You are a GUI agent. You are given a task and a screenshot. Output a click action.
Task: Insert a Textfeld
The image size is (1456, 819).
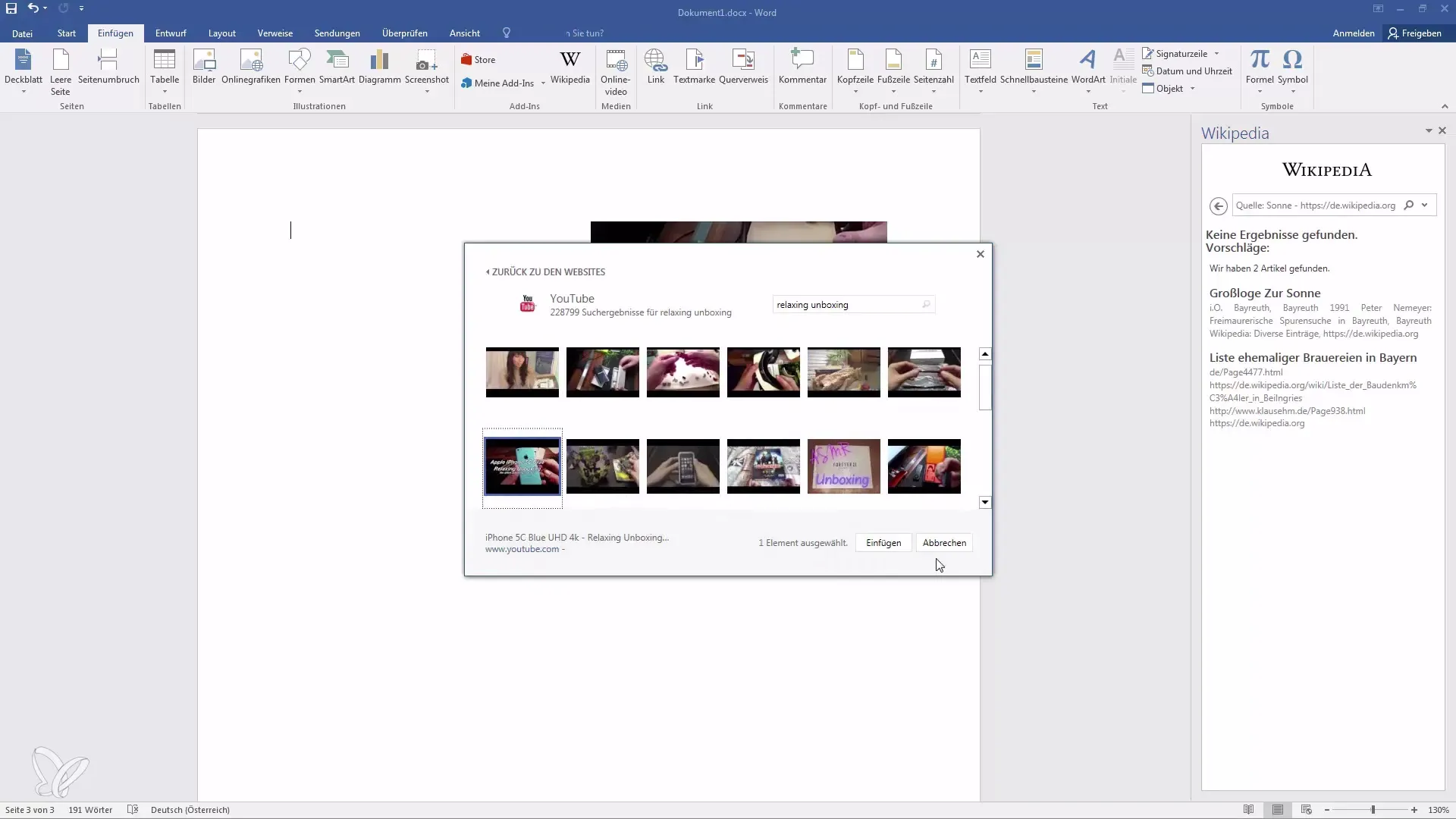[981, 72]
